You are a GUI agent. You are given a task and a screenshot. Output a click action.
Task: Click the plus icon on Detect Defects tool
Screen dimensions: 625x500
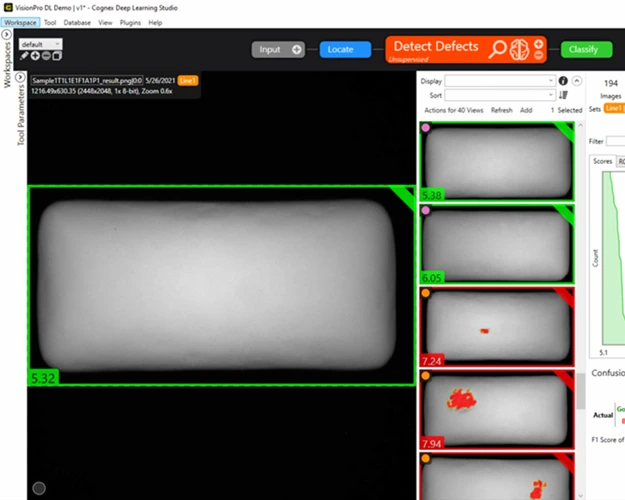click(x=539, y=44)
